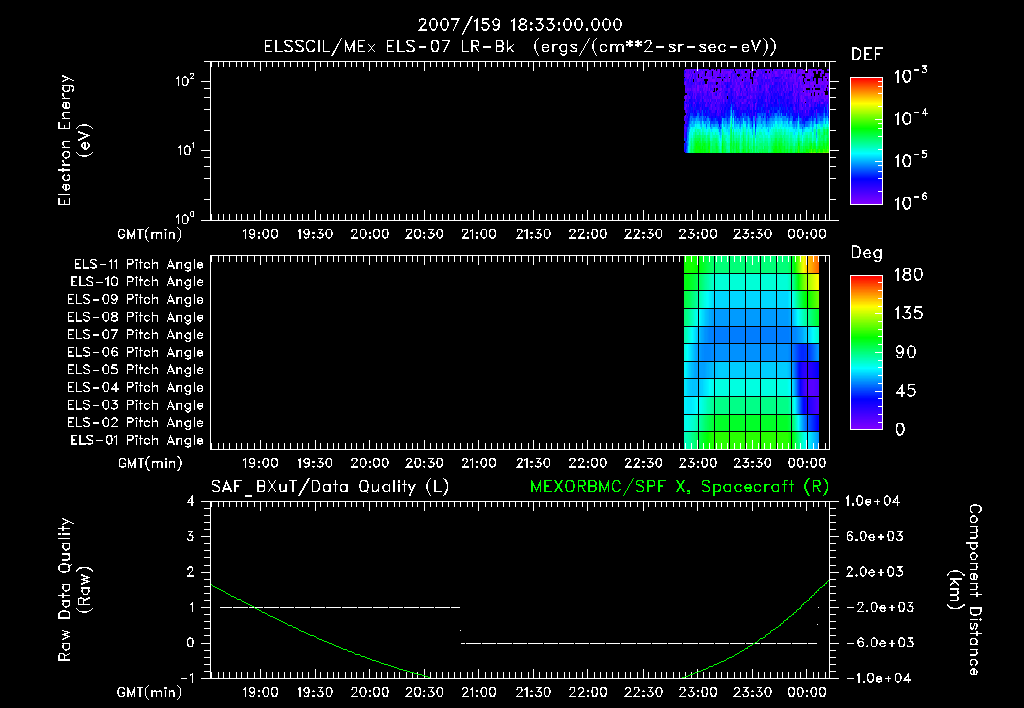Click the 10^2 tick on electron energy axis
This screenshot has height=708, width=1024.
click(185, 81)
